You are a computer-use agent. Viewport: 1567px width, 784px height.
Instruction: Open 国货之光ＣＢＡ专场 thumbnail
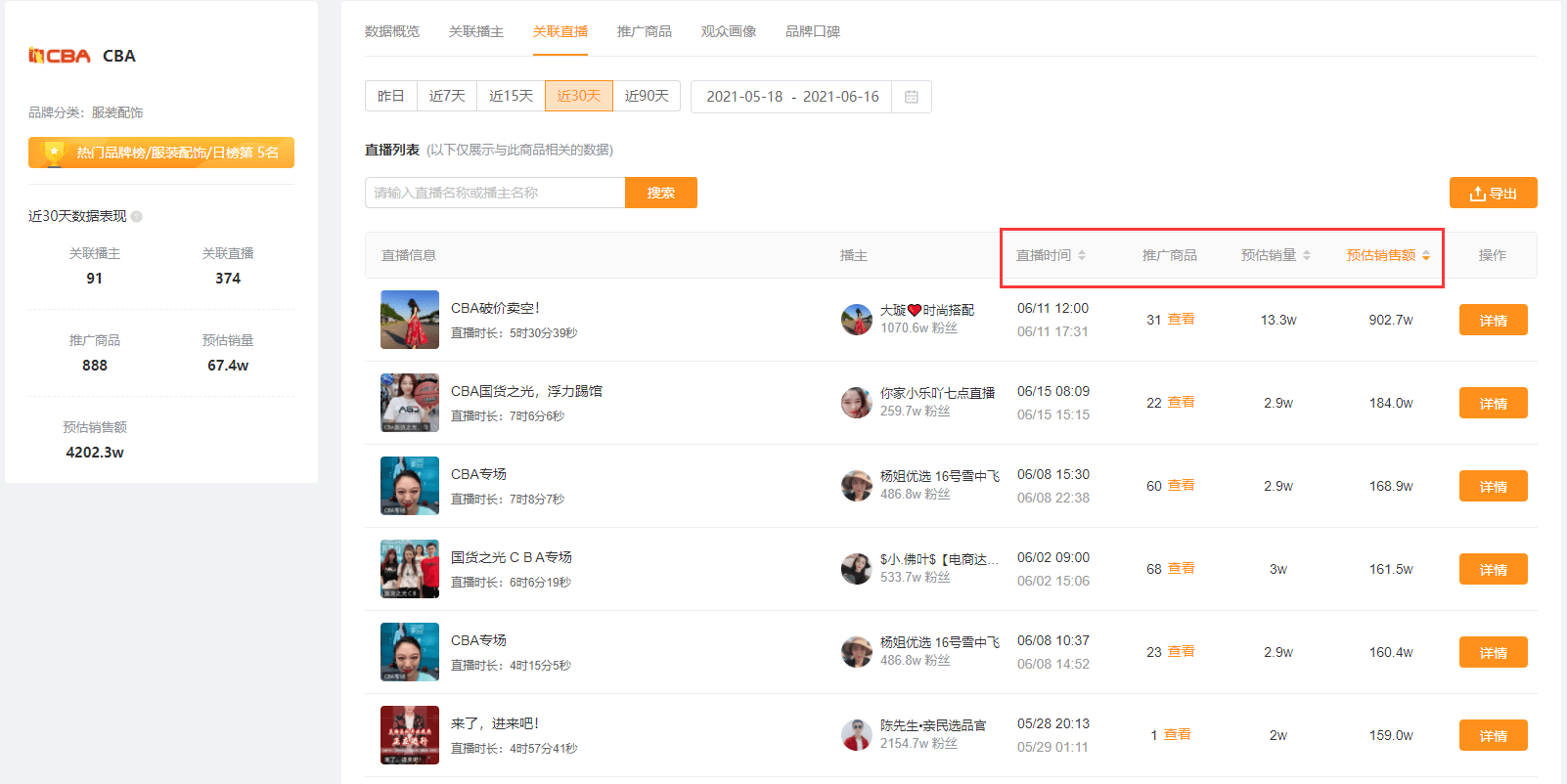click(x=410, y=569)
